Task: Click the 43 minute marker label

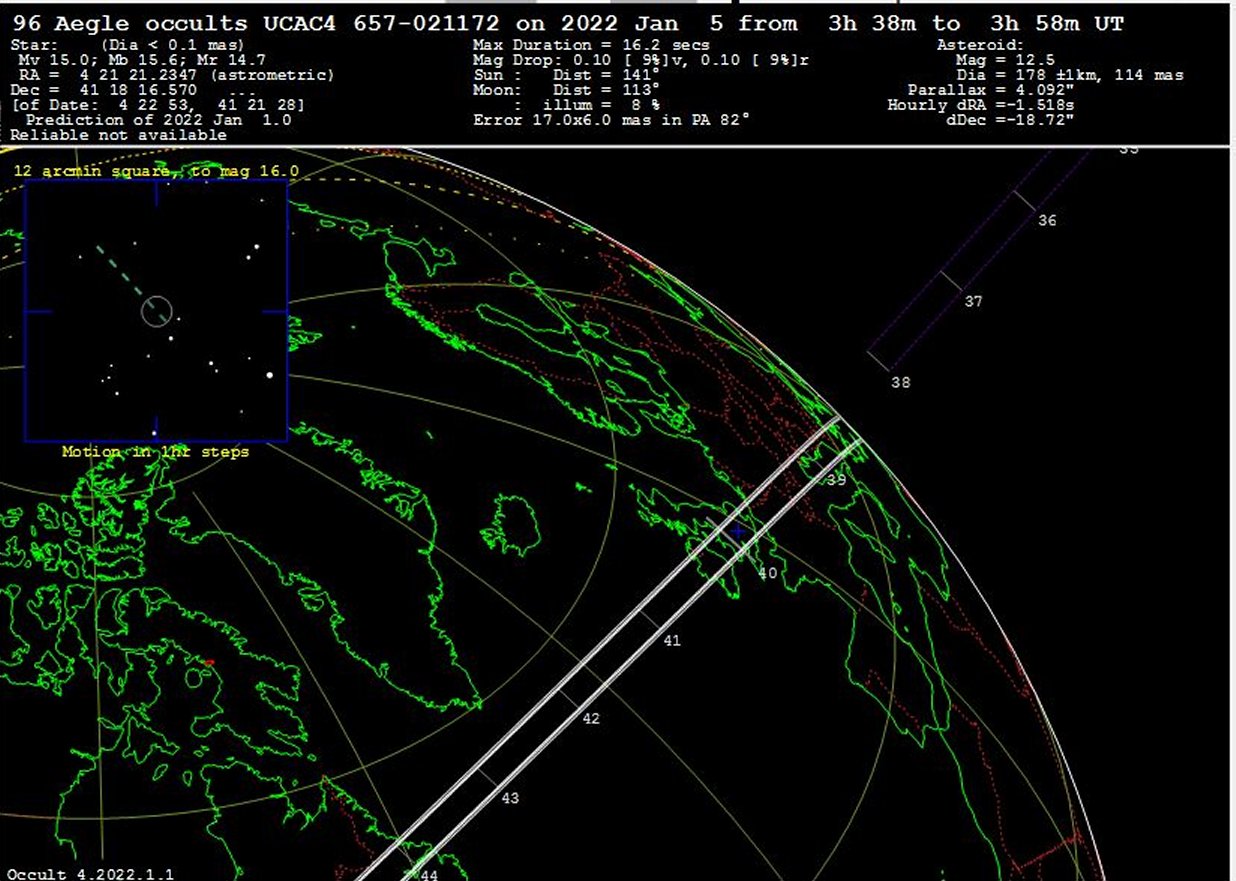Action: point(510,798)
